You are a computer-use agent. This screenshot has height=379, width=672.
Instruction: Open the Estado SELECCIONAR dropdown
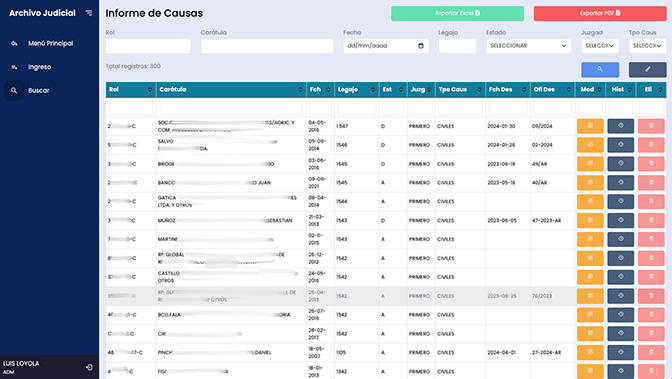click(528, 46)
